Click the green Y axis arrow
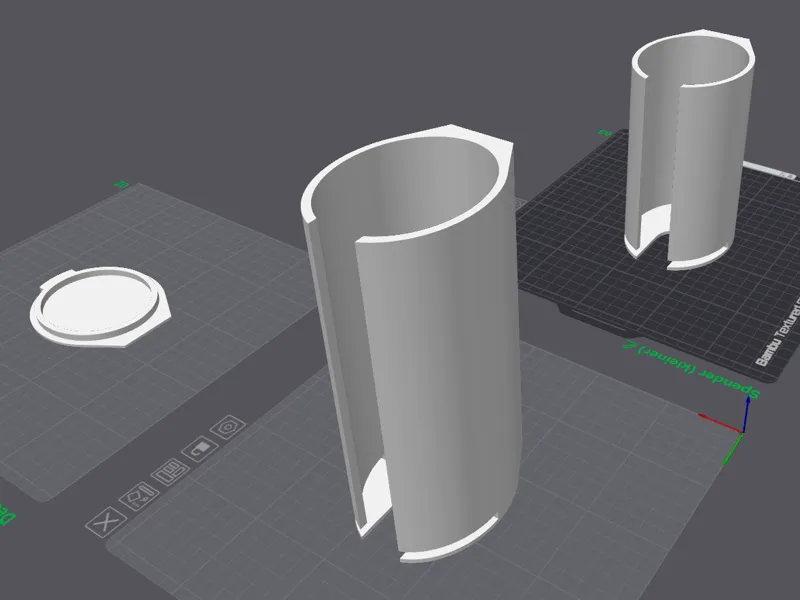Screen dimensions: 800x600 click(733, 449)
